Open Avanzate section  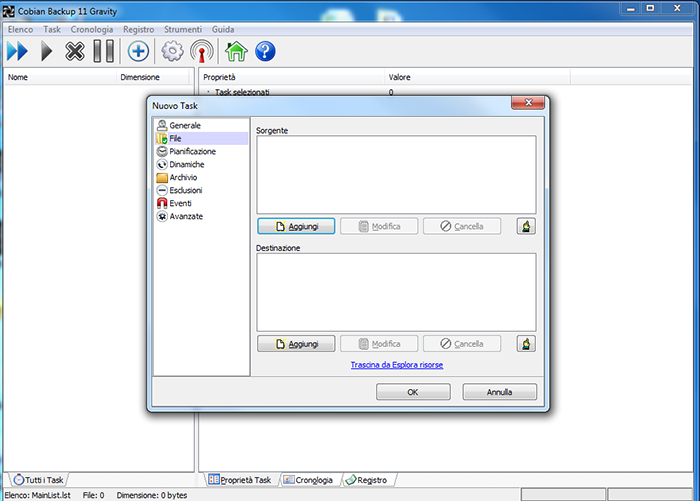201,216
